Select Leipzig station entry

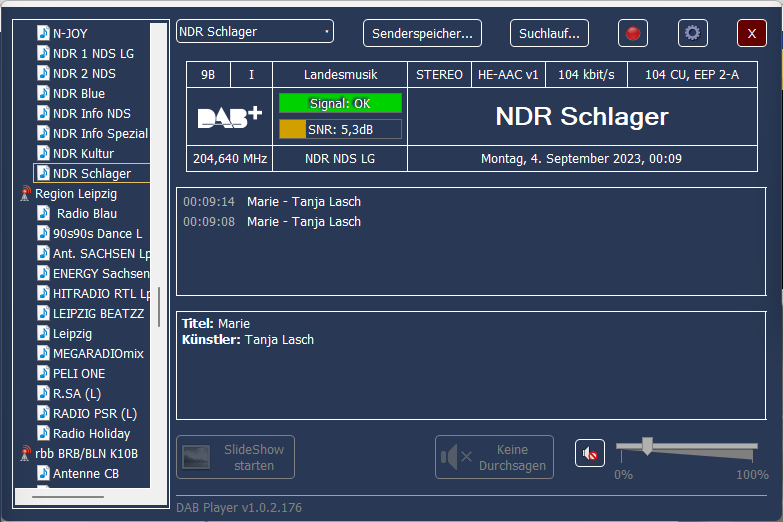[x=72, y=333]
